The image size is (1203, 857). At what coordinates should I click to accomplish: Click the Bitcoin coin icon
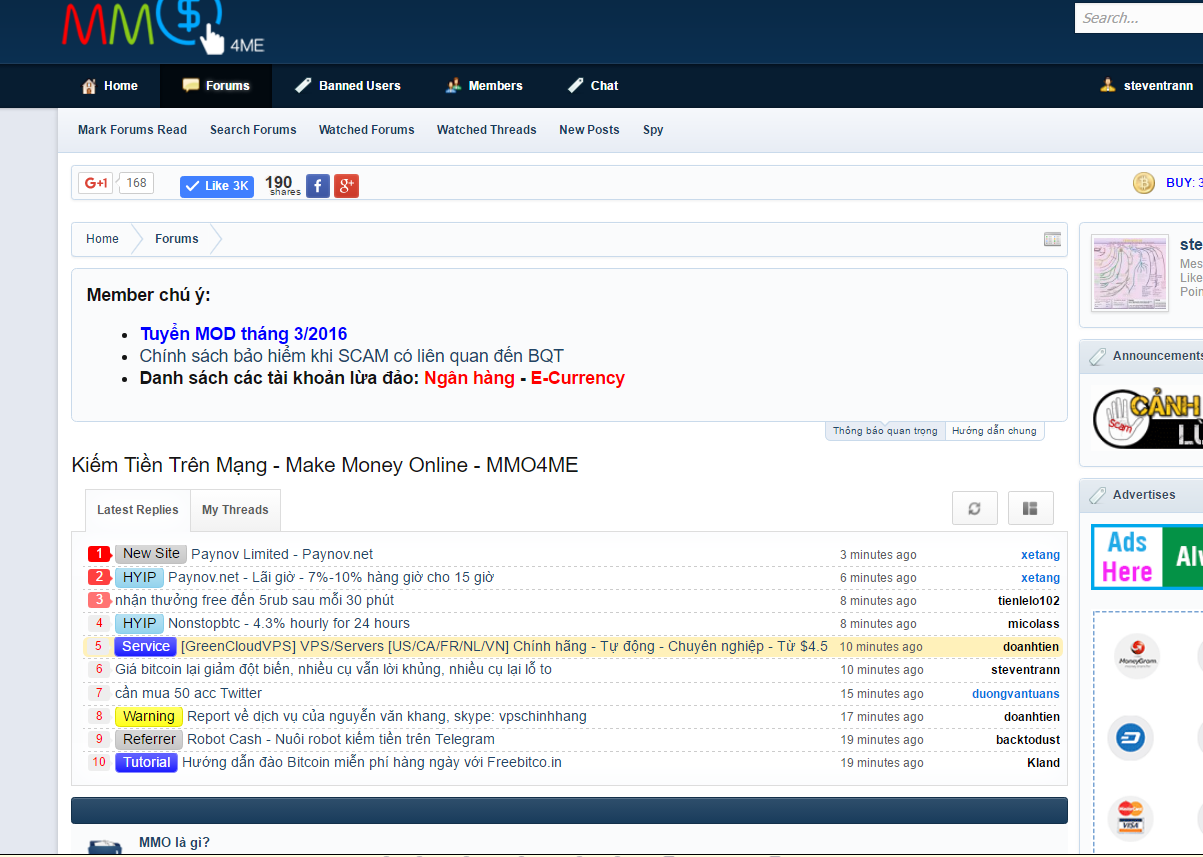pos(1143,183)
